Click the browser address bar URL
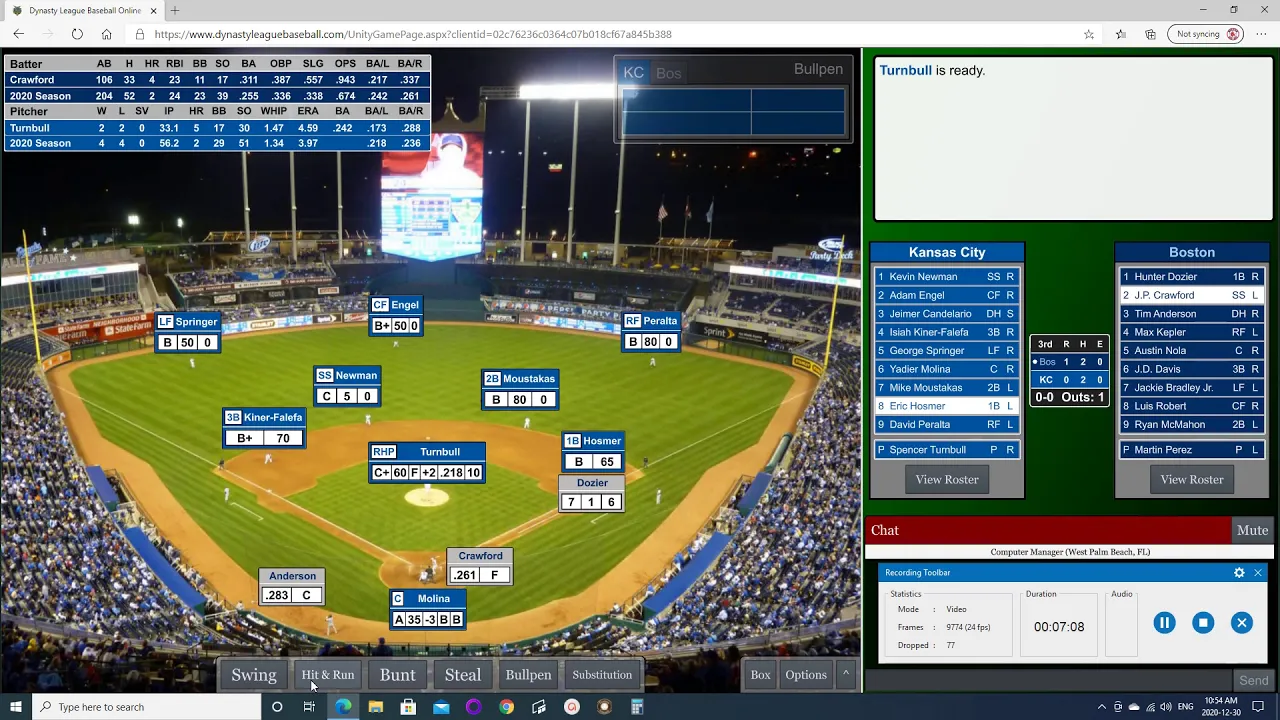 click(x=413, y=34)
